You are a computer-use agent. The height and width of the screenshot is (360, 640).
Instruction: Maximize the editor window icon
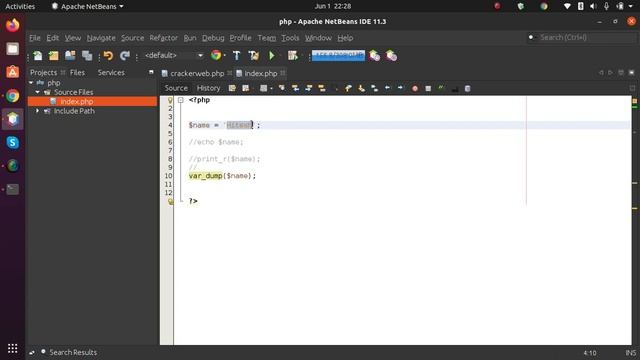point(631,73)
